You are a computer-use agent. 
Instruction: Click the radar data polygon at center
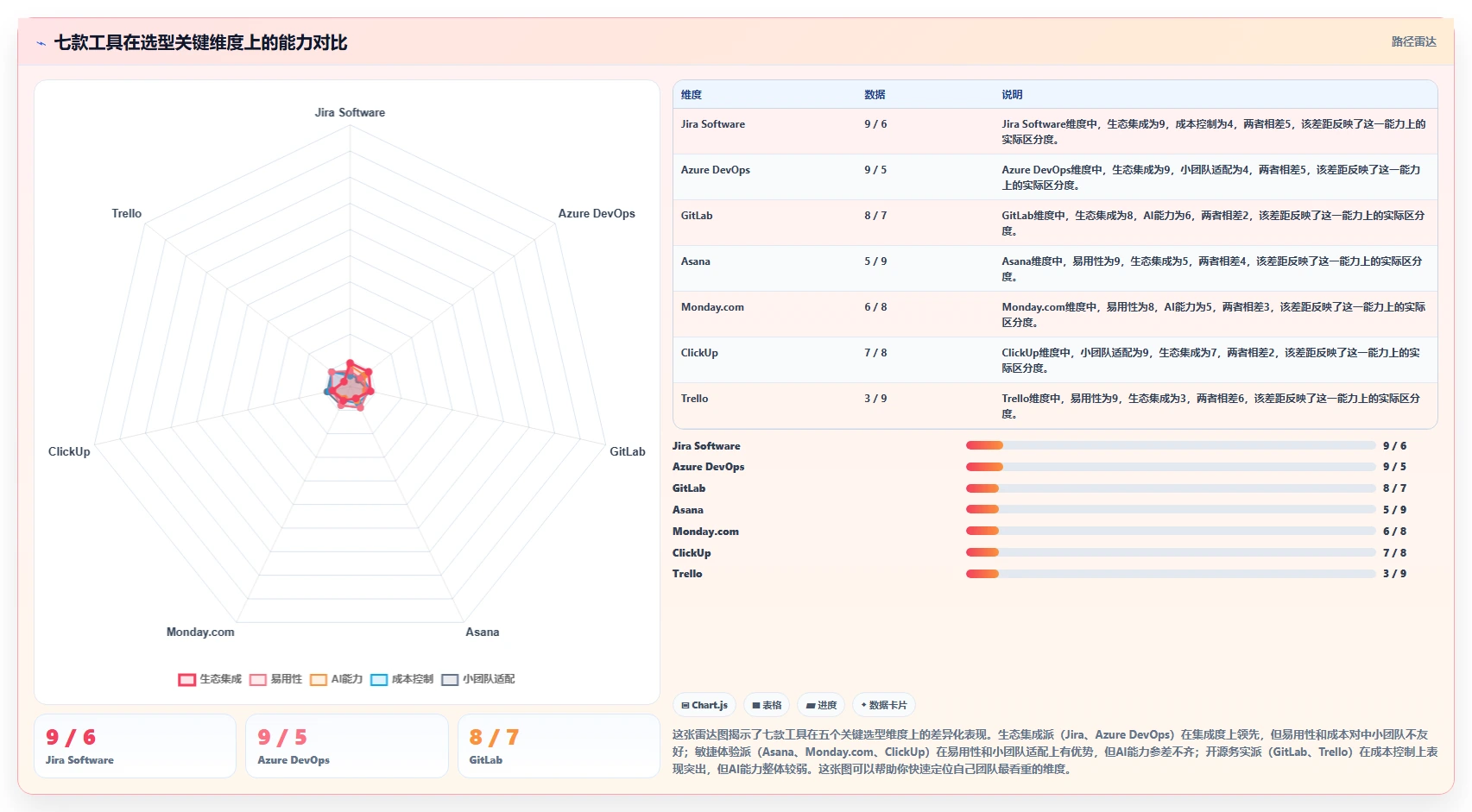pos(350,387)
